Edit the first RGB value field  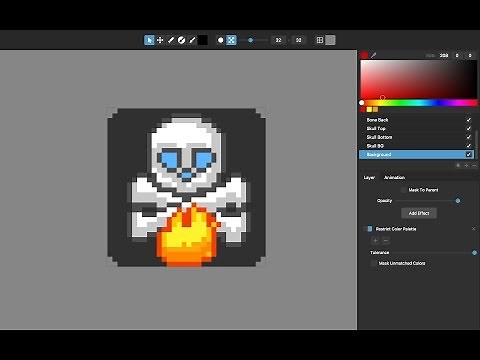444,56
